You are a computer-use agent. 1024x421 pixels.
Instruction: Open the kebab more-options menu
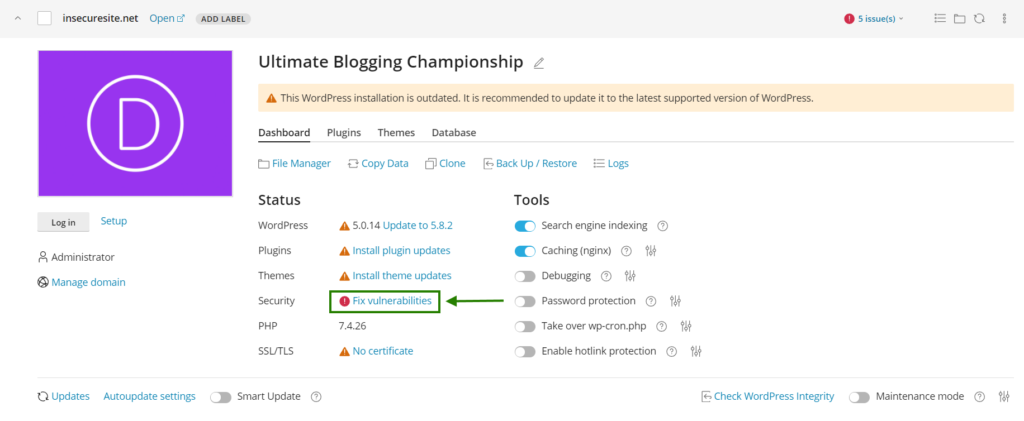point(1004,19)
